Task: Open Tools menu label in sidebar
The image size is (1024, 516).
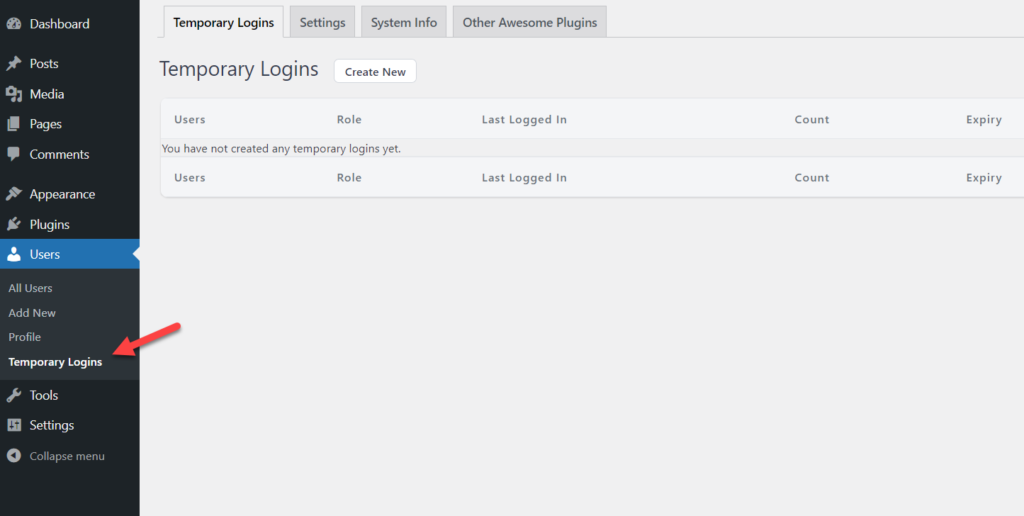Action: (x=44, y=395)
